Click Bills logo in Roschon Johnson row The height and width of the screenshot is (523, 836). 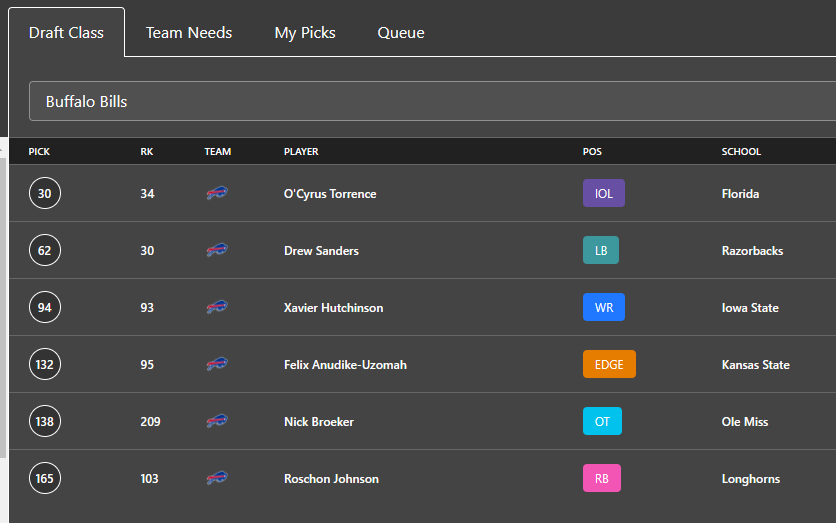pos(217,478)
